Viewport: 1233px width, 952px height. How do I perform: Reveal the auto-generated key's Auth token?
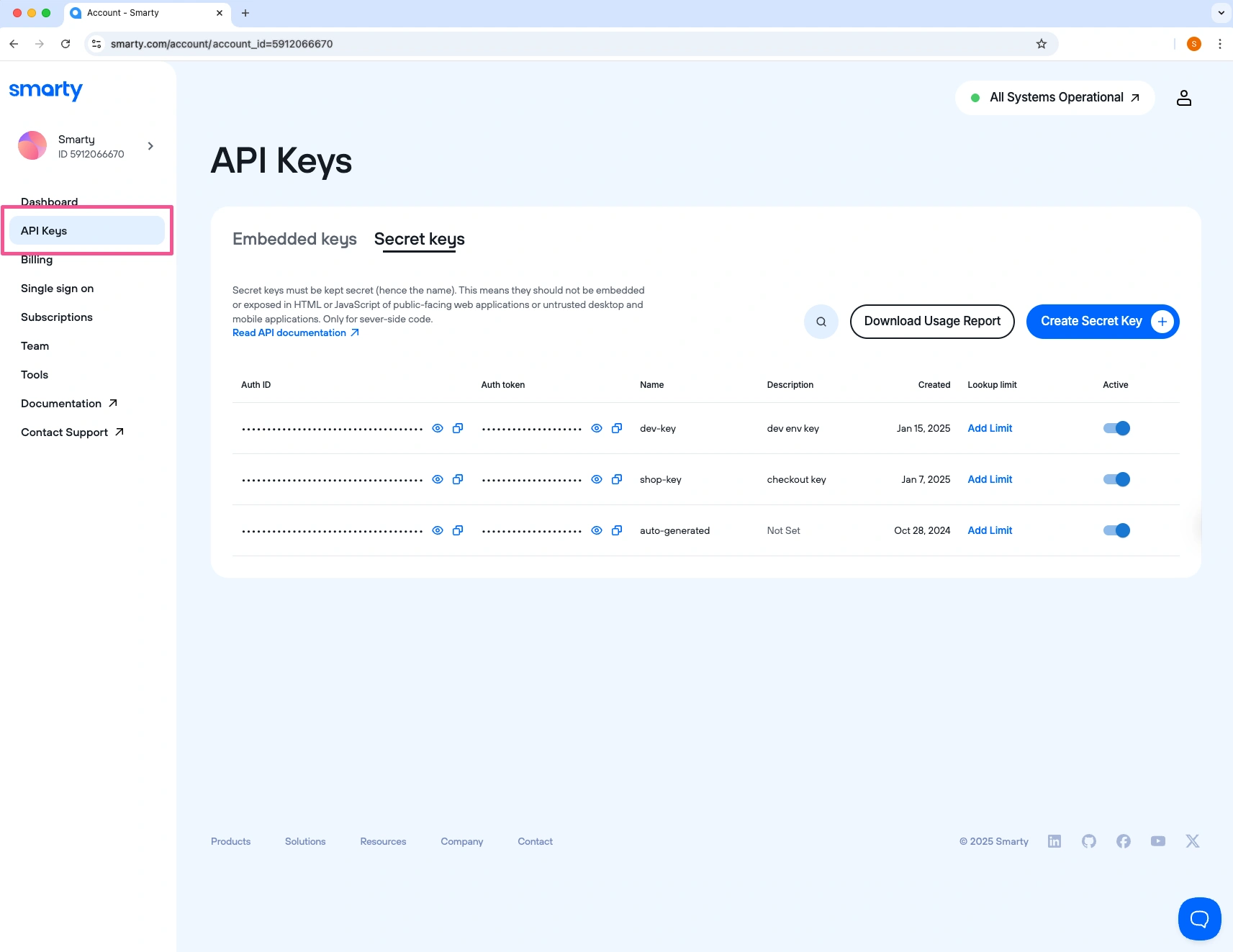coord(596,530)
